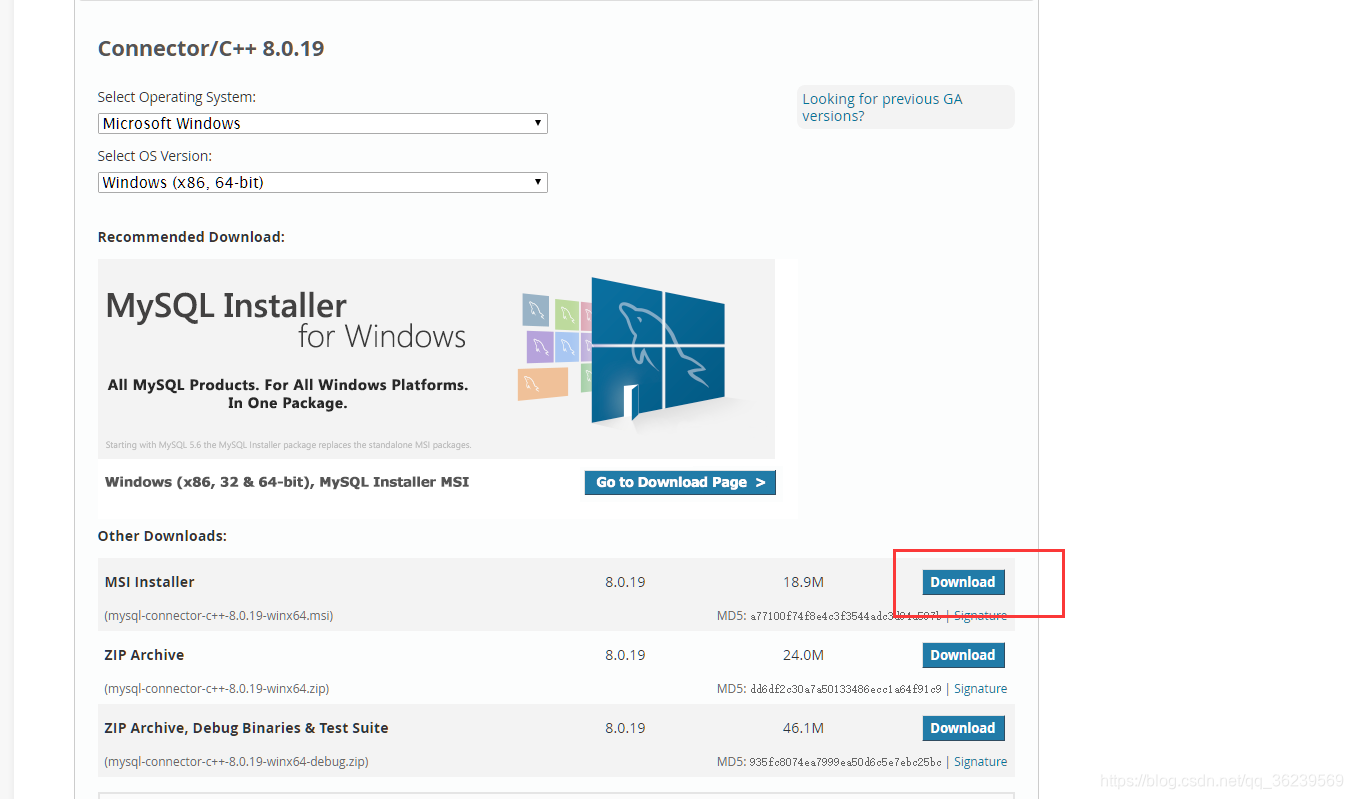1353x799 pixels.
Task: Click the 24.0M file size value
Action: [x=803, y=655]
